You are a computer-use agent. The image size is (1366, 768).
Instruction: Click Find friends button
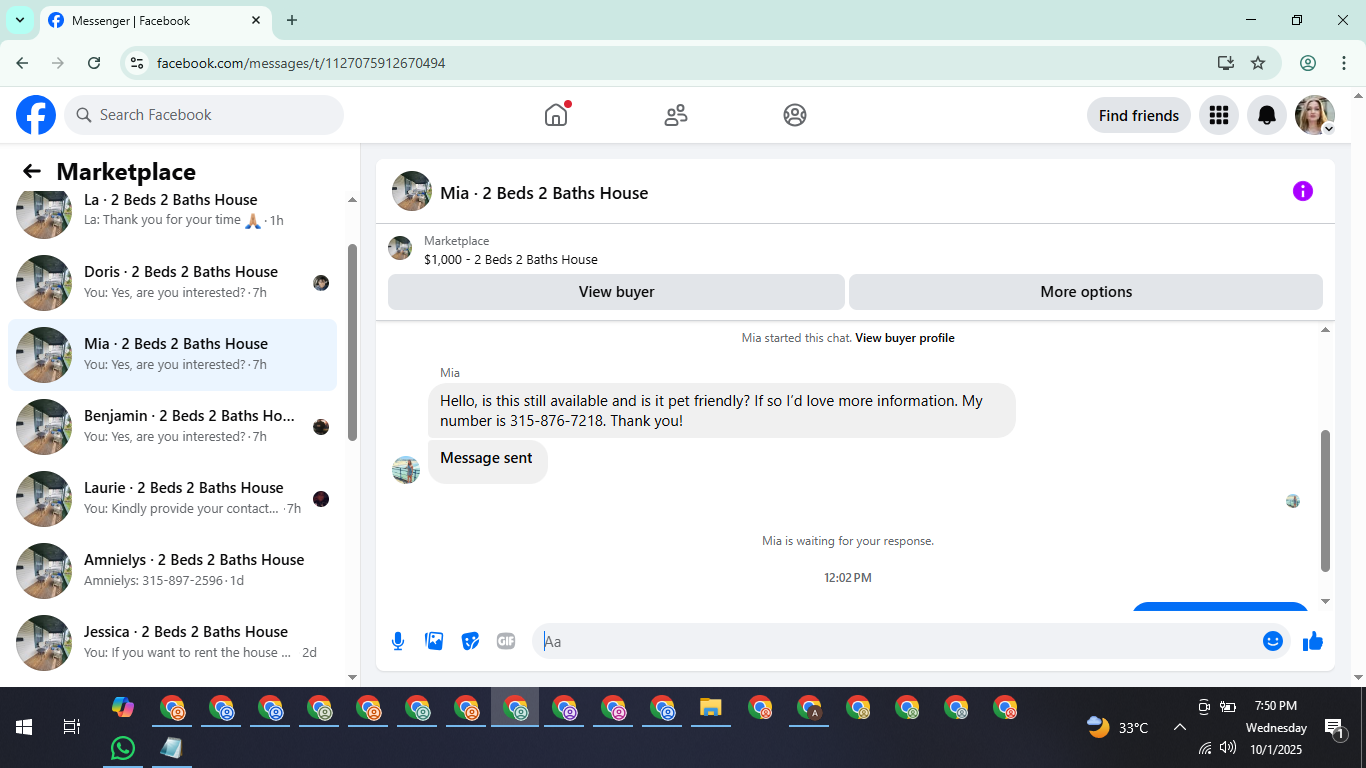click(x=1139, y=115)
